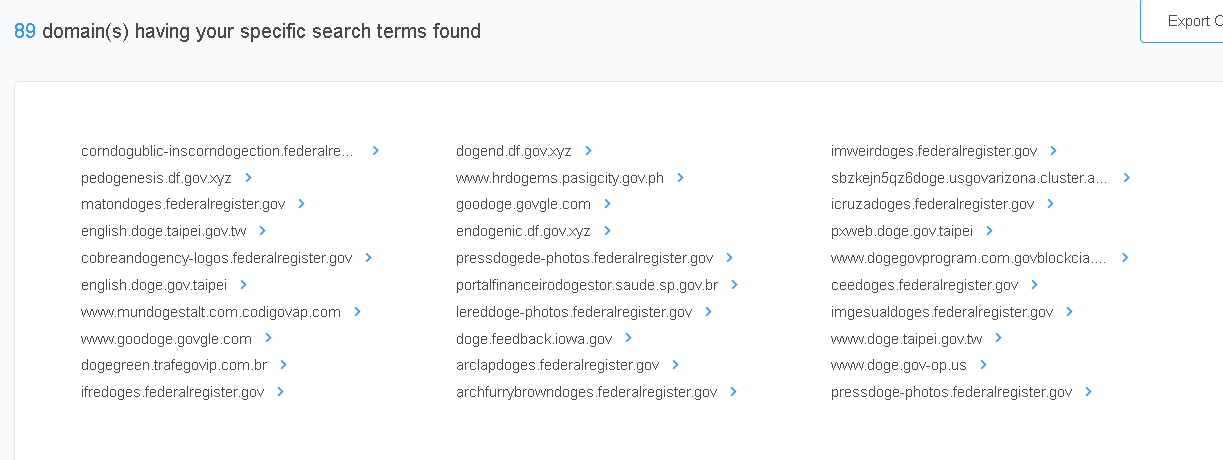Click arrow icon beside www.doge.gov-op.us

click(984, 365)
